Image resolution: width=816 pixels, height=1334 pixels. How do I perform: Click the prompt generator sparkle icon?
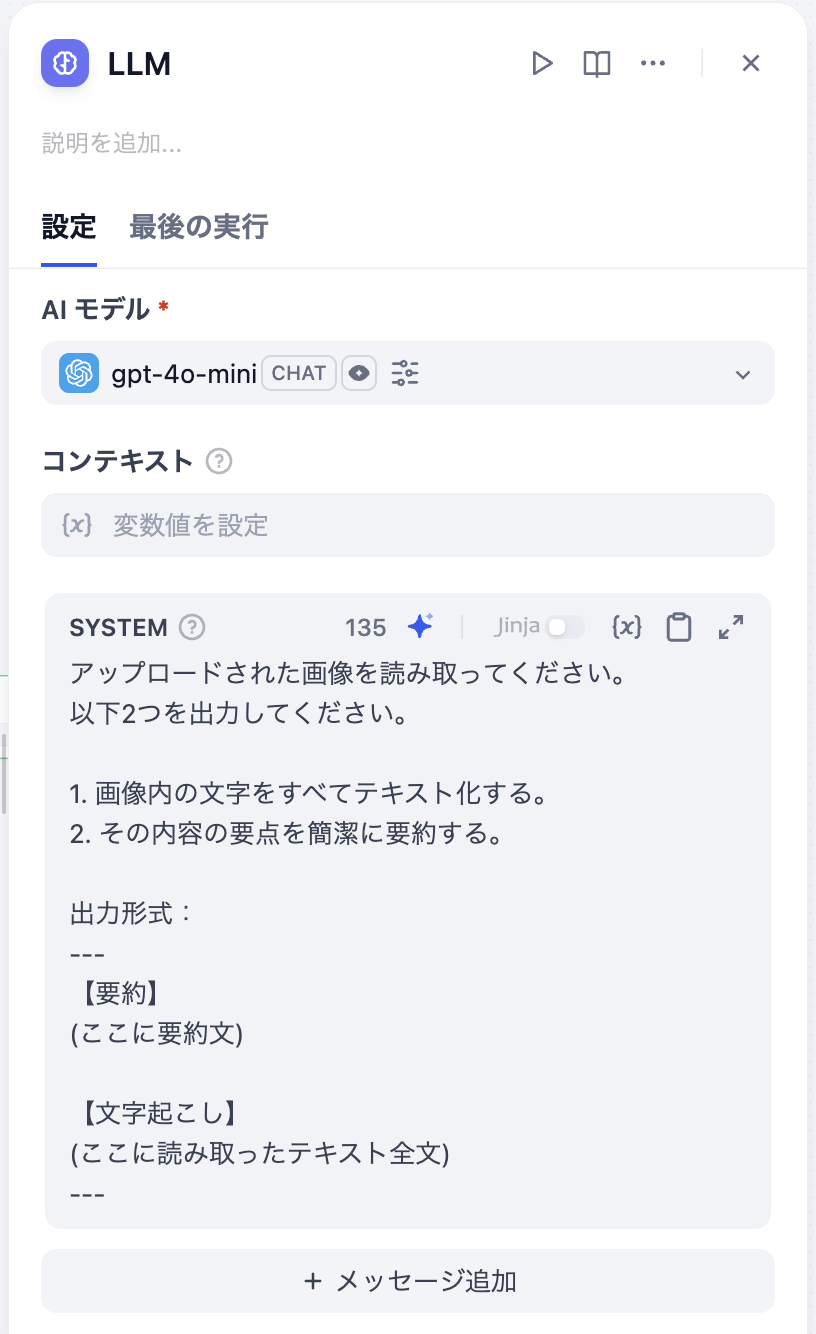(x=420, y=627)
